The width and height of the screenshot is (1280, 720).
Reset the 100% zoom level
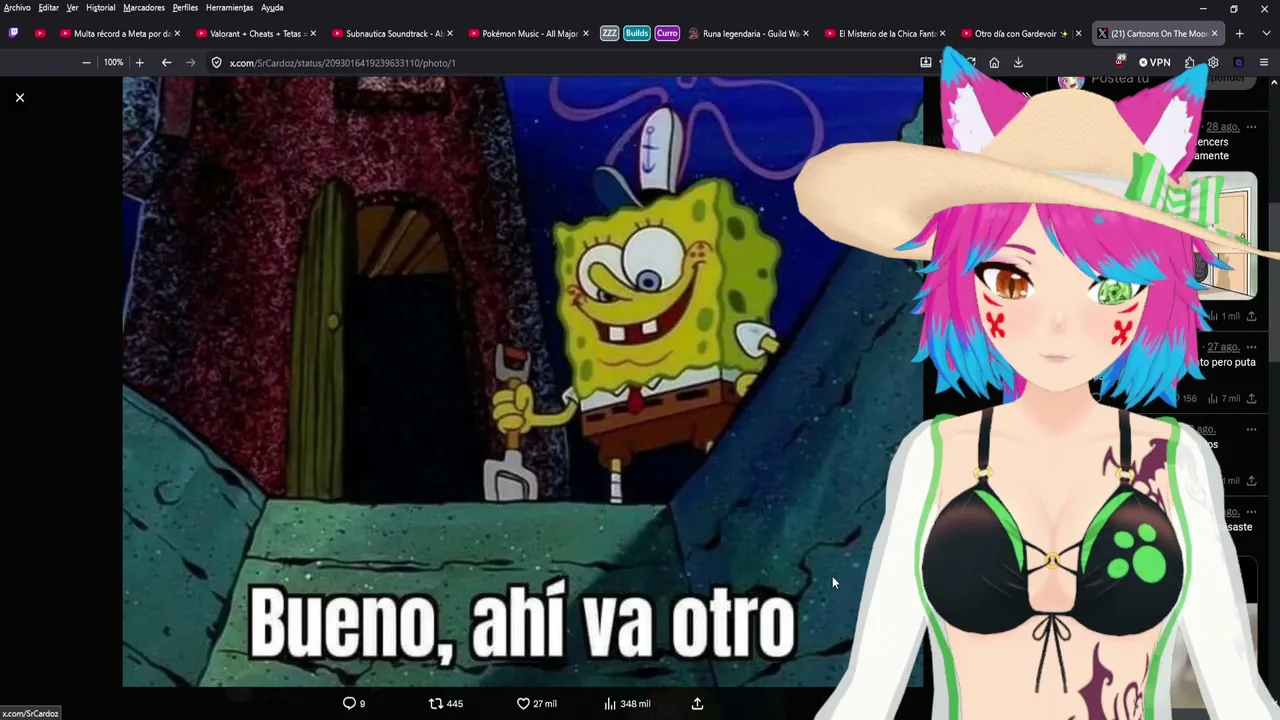tap(113, 62)
